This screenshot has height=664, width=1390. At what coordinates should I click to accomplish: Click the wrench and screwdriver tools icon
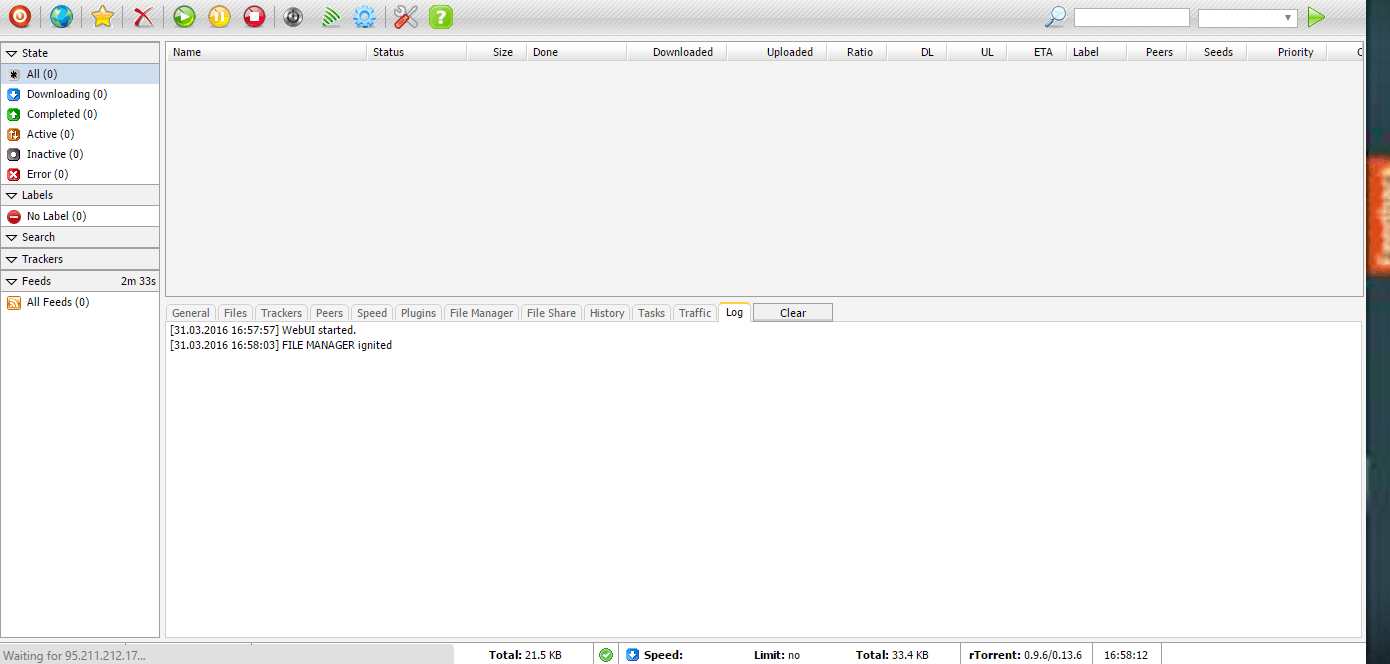click(405, 16)
